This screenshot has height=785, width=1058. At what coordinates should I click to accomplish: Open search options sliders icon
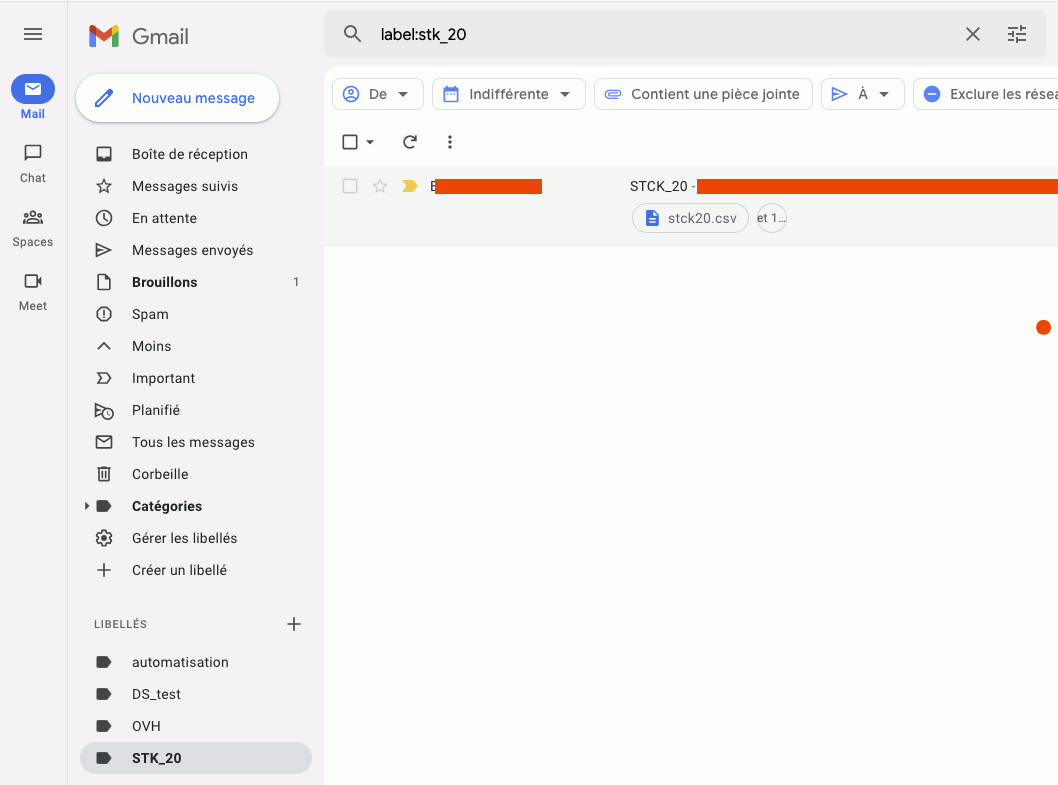click(x=1017, y=34)
